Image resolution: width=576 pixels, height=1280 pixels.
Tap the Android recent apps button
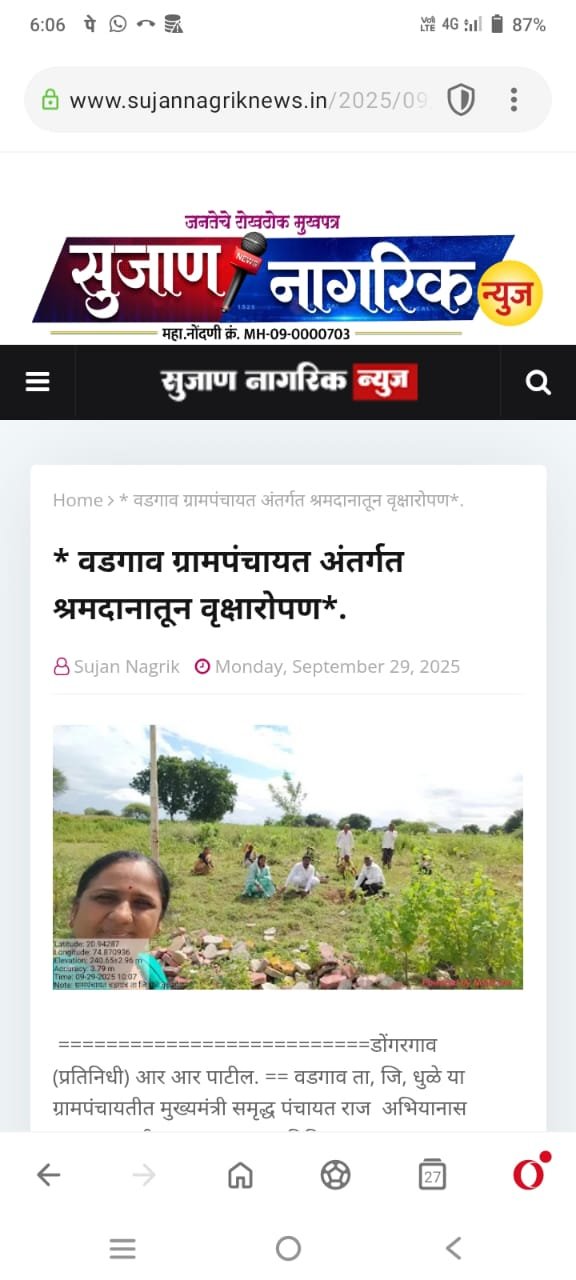coord(122,1248)
